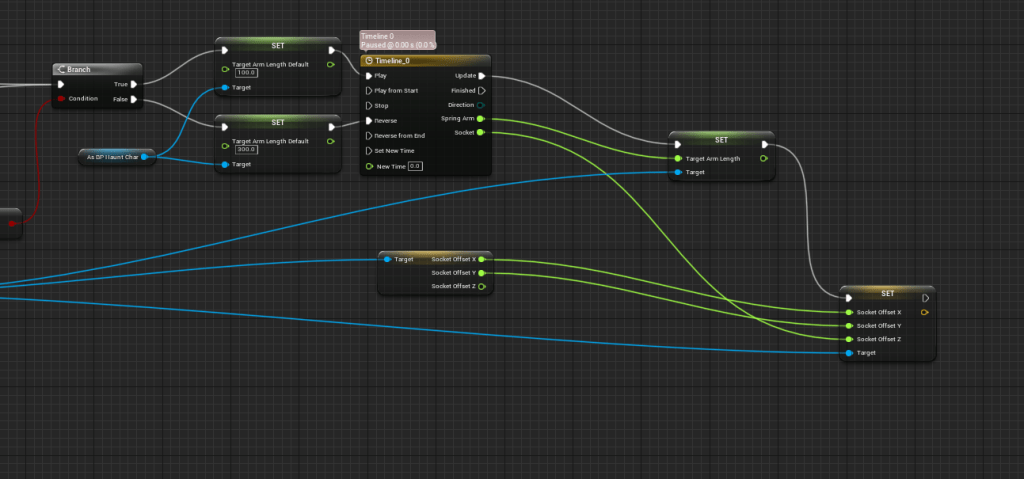Click the Socket Offset Z output pin
Viewport: 1024px width, 479px height.
(481, 286)
